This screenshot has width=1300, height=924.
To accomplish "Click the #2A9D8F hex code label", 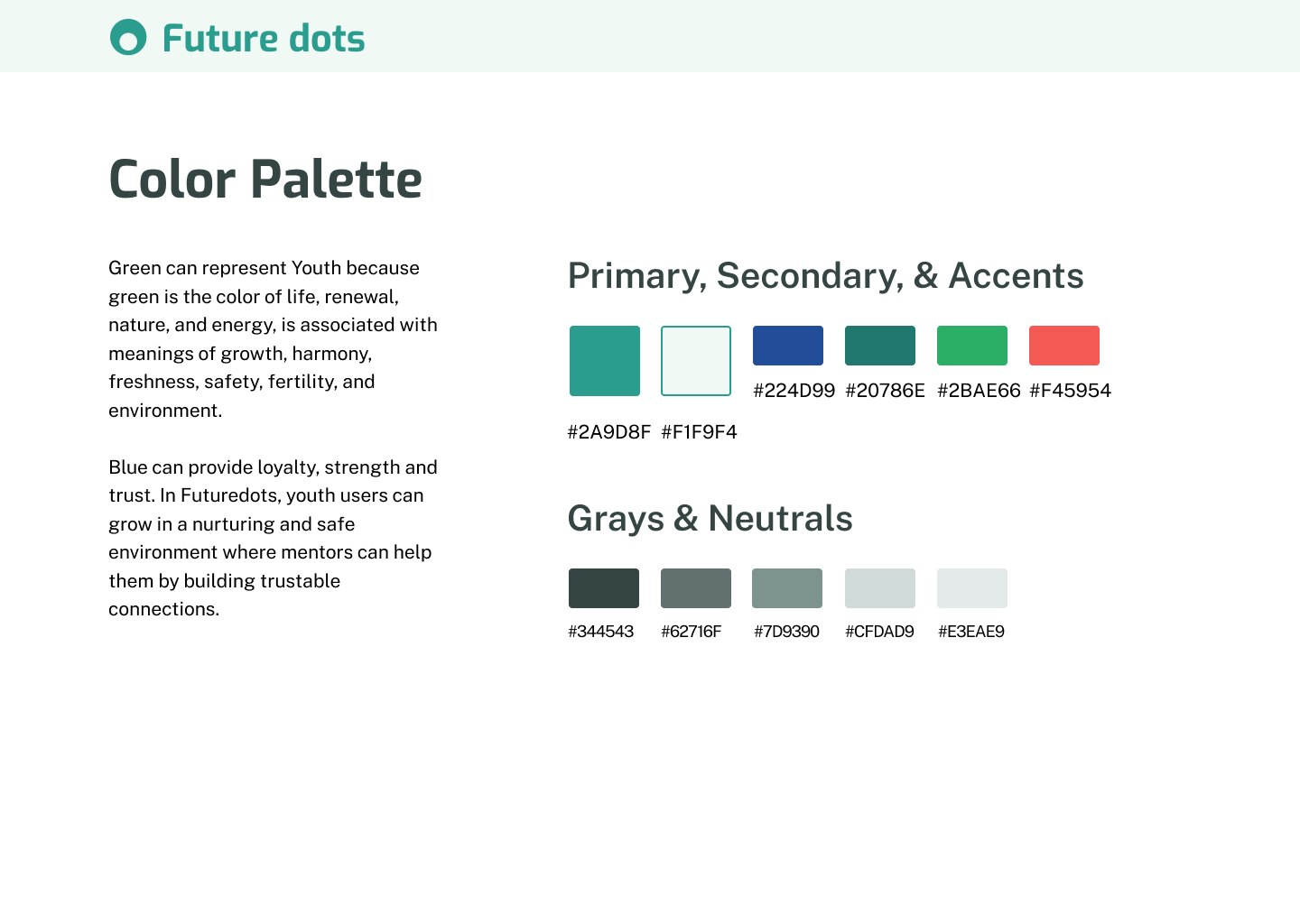I will (609, 432).
